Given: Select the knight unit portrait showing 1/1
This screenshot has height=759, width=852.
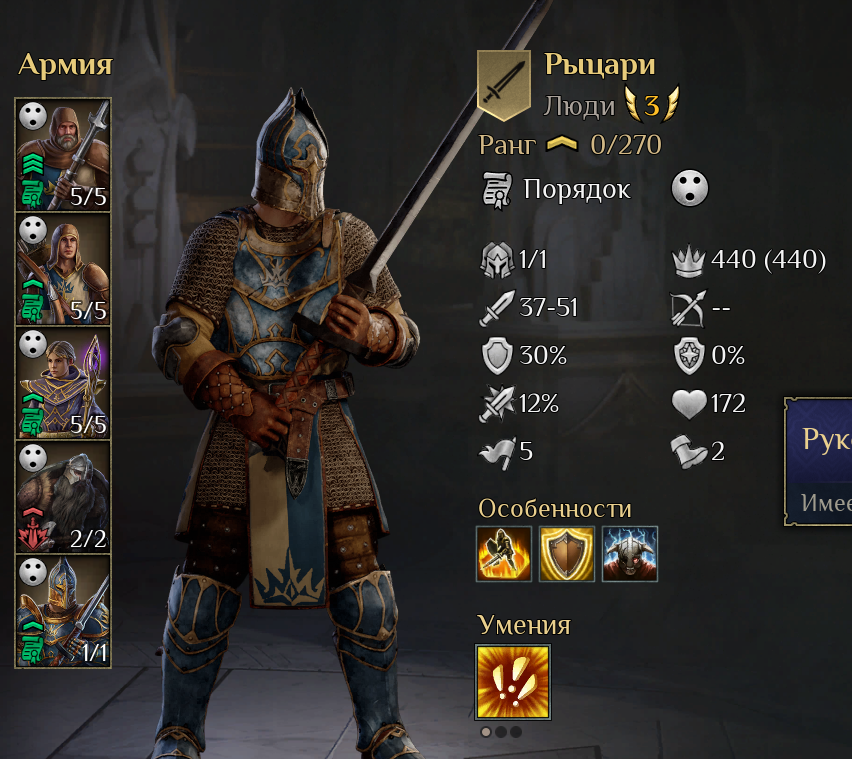Looking at the screenshot, I should [63, 611].
